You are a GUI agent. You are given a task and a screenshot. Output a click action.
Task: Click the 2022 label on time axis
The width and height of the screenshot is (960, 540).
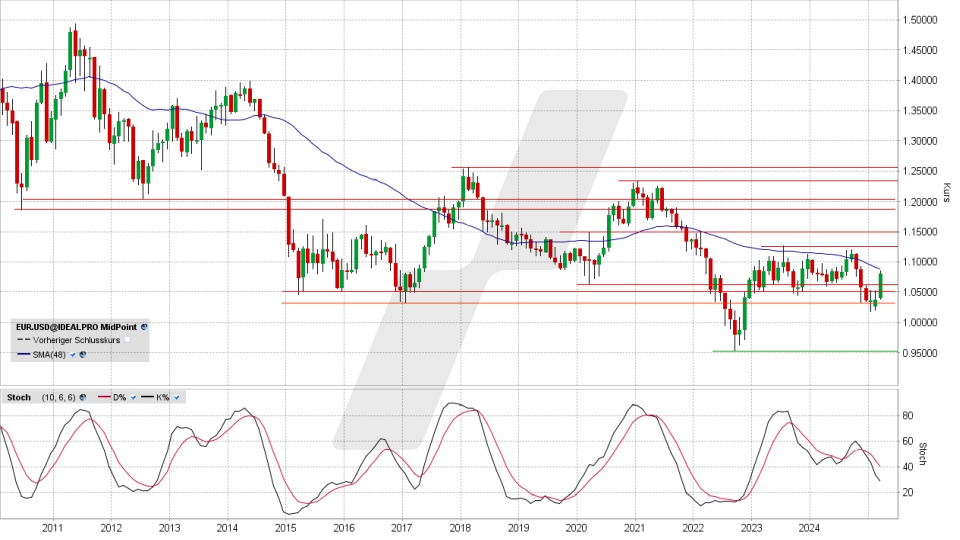click(693, 528)
